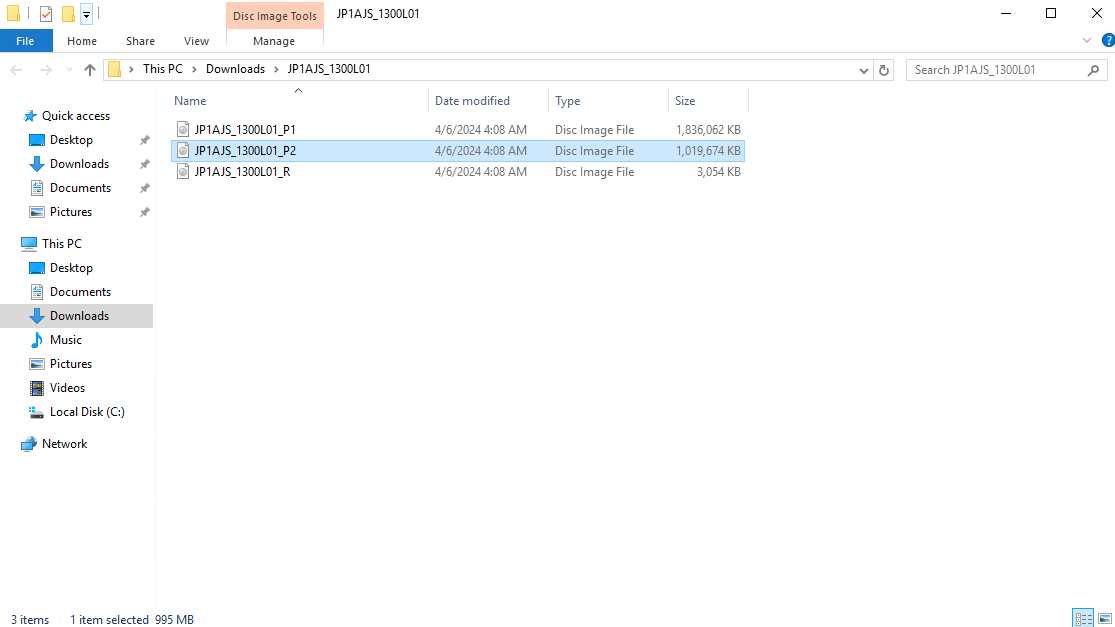Go back using the back arrow
This screenshot has height=627, width=1115.
click(17, 69)
